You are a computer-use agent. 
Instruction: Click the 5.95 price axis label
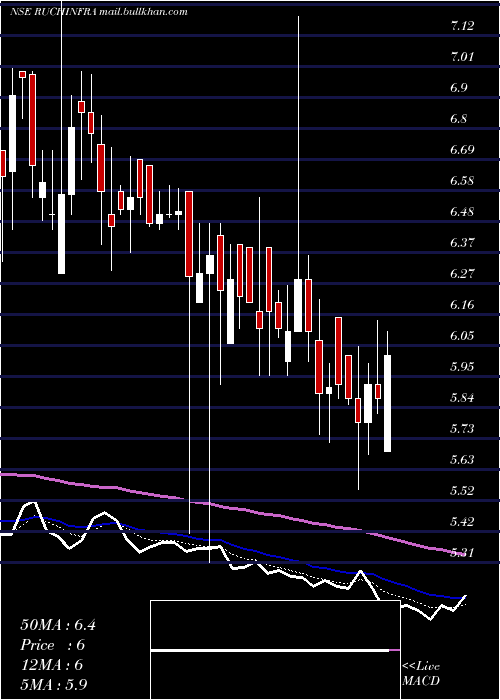462,367
